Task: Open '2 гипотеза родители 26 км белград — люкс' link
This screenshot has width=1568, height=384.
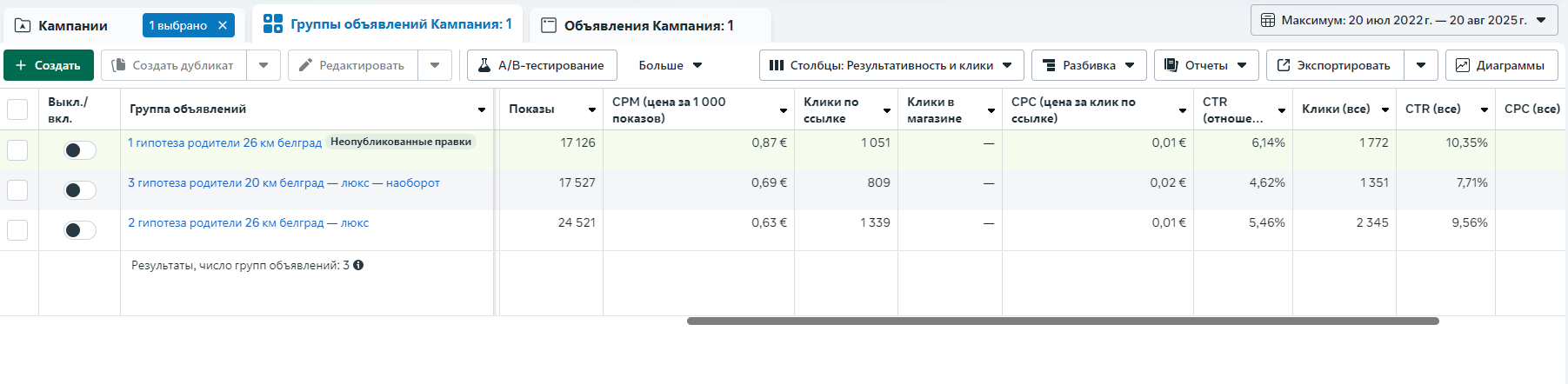Action: (x=248, y=223)
